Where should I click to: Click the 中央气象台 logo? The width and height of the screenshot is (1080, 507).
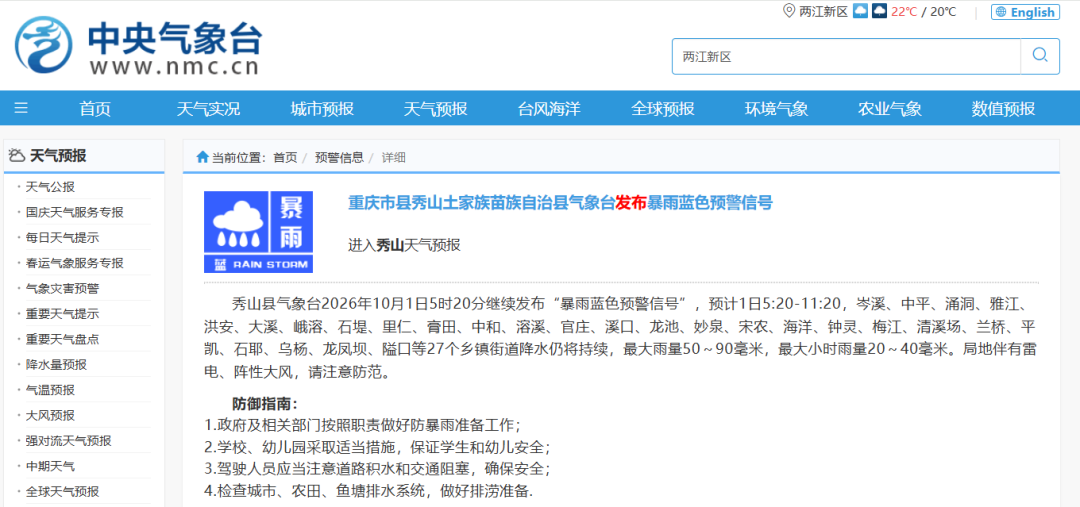(138, 46)
